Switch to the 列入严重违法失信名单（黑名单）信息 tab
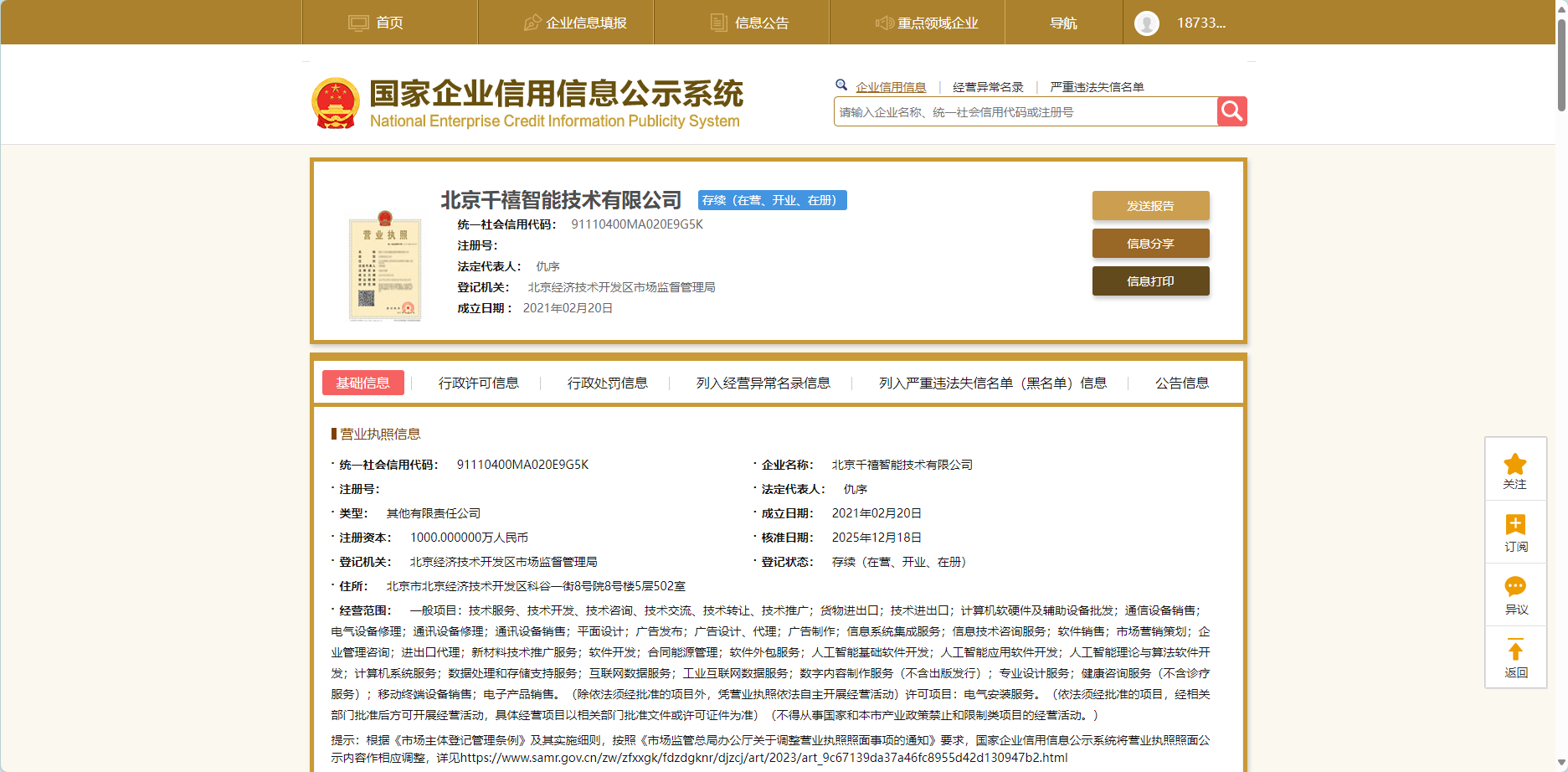Screen dimensions: 1568x772 pos(993,383)
